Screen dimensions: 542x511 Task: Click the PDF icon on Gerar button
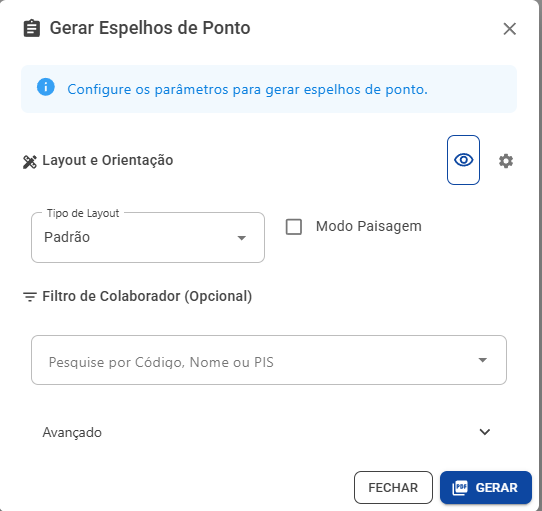pyautogui.click(x=460, y=488)
